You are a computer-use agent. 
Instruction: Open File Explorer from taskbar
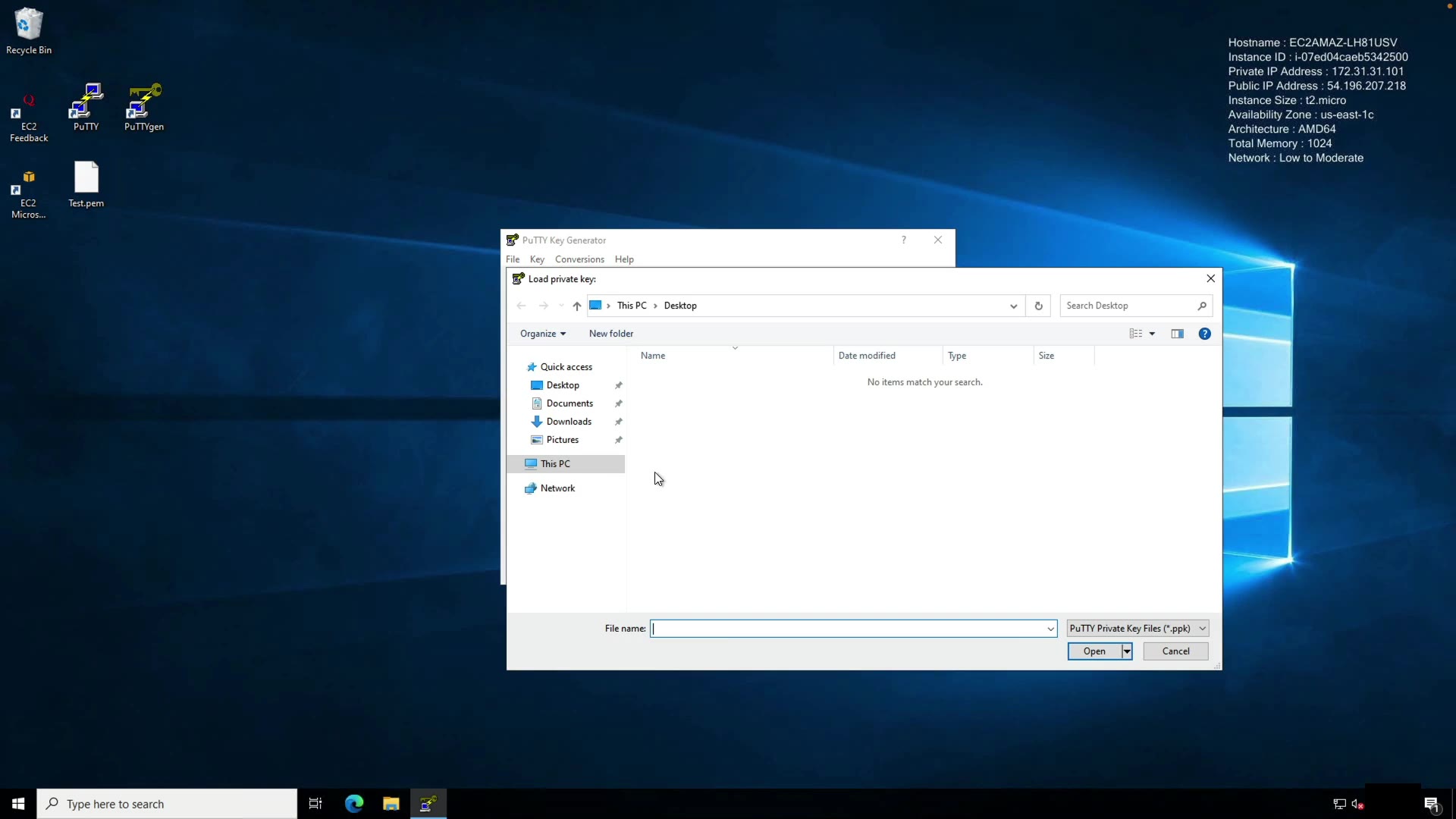391,804
